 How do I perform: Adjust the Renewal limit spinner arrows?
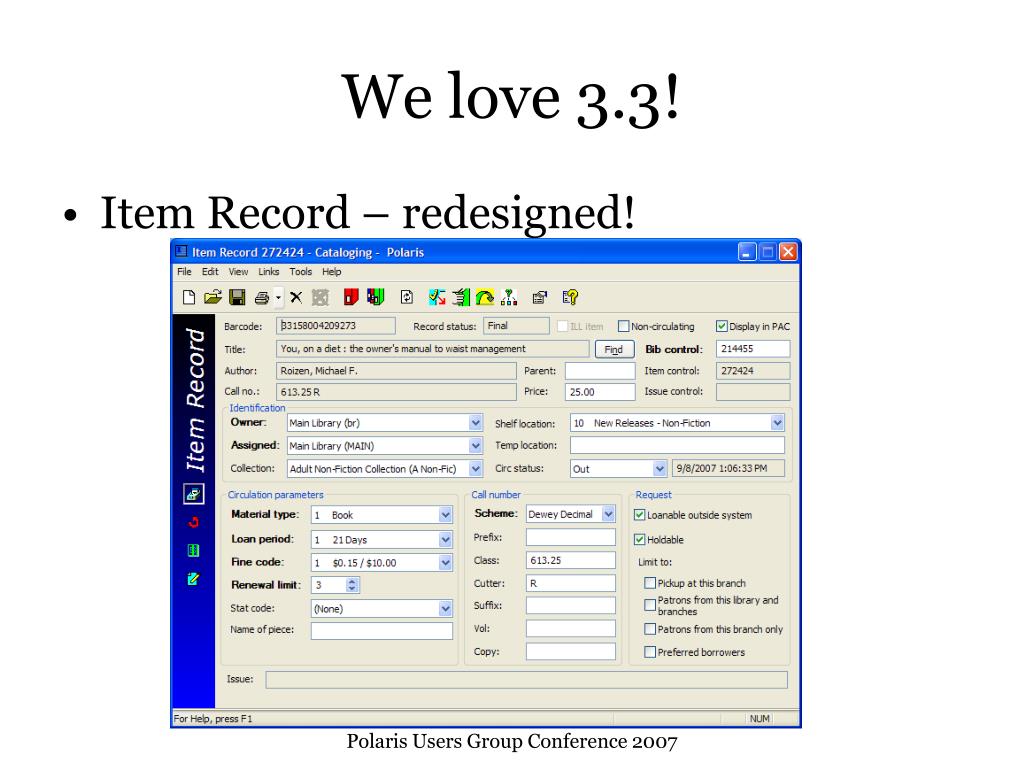(x=352, y=585)
